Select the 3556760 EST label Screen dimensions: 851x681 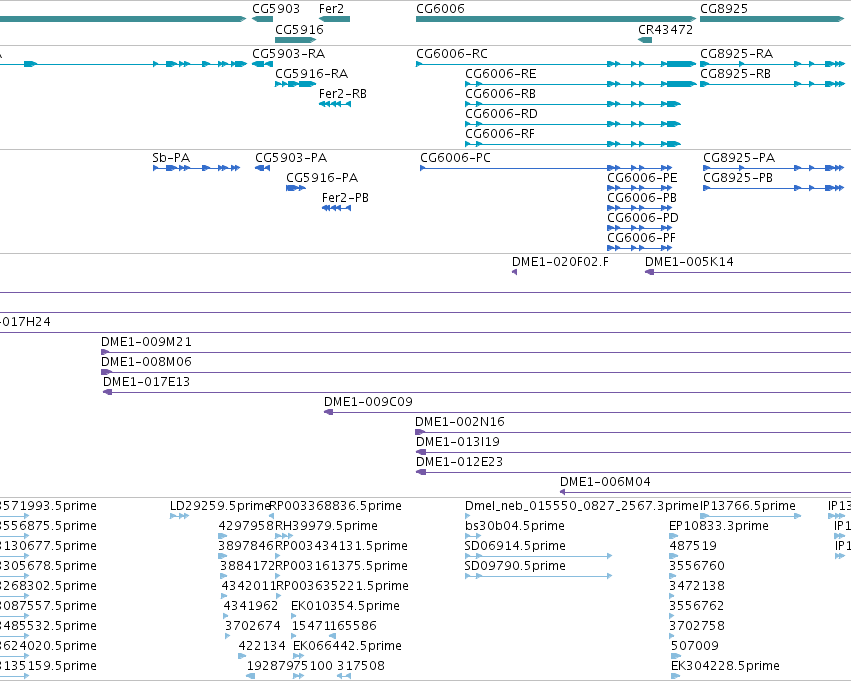(x=697, y=567)
